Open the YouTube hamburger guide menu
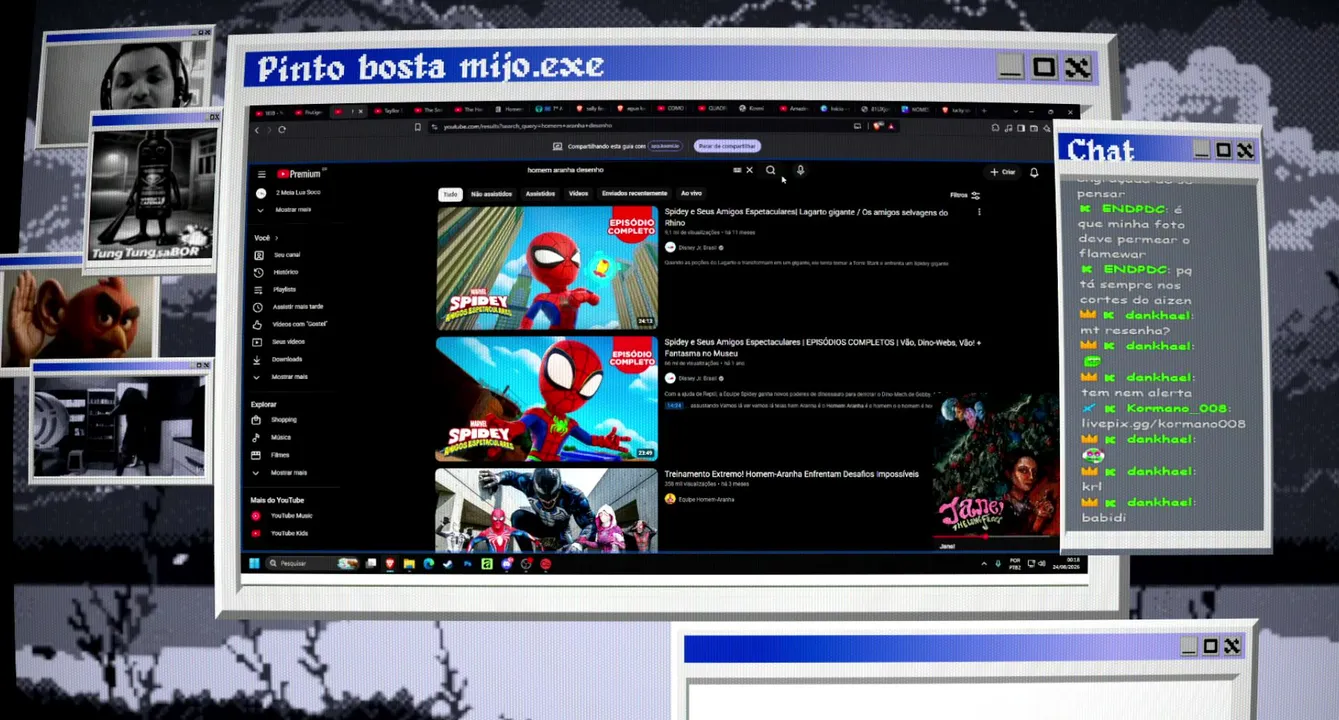Screen dimensions: 1339x720 262,174
